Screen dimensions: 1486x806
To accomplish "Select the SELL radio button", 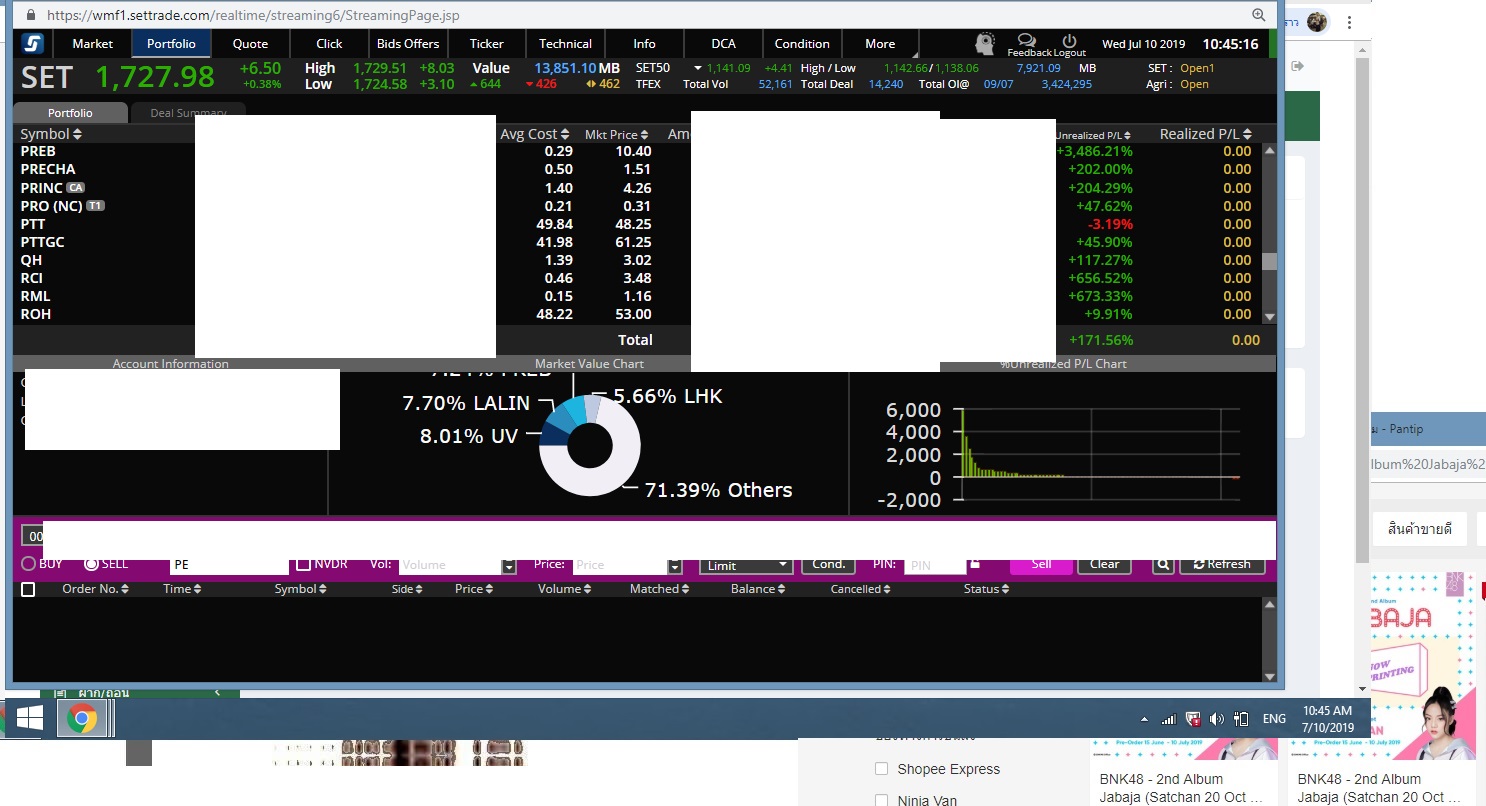I will [x=92, y=564].
